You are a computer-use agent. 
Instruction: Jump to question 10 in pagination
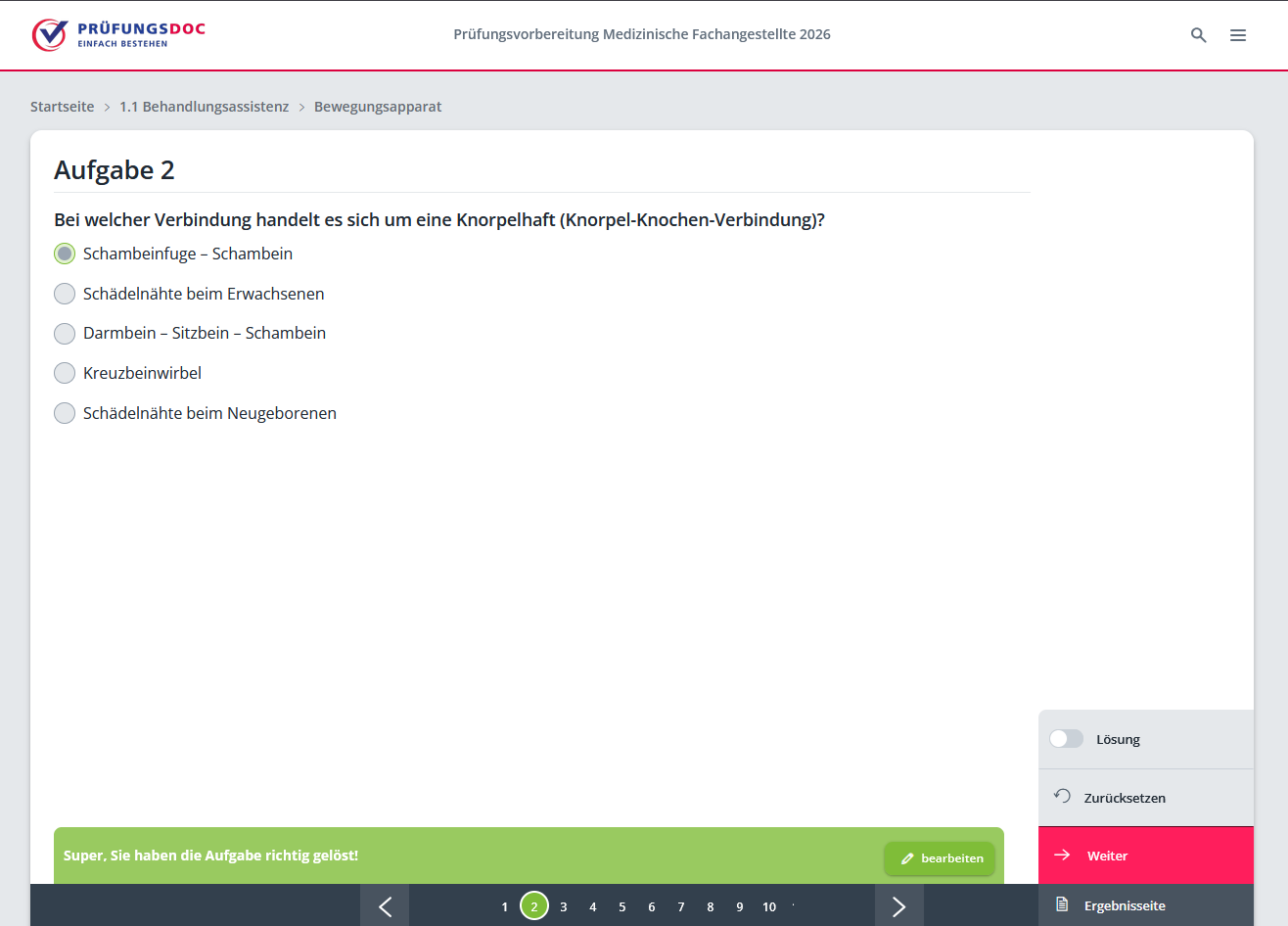[769, 906]
